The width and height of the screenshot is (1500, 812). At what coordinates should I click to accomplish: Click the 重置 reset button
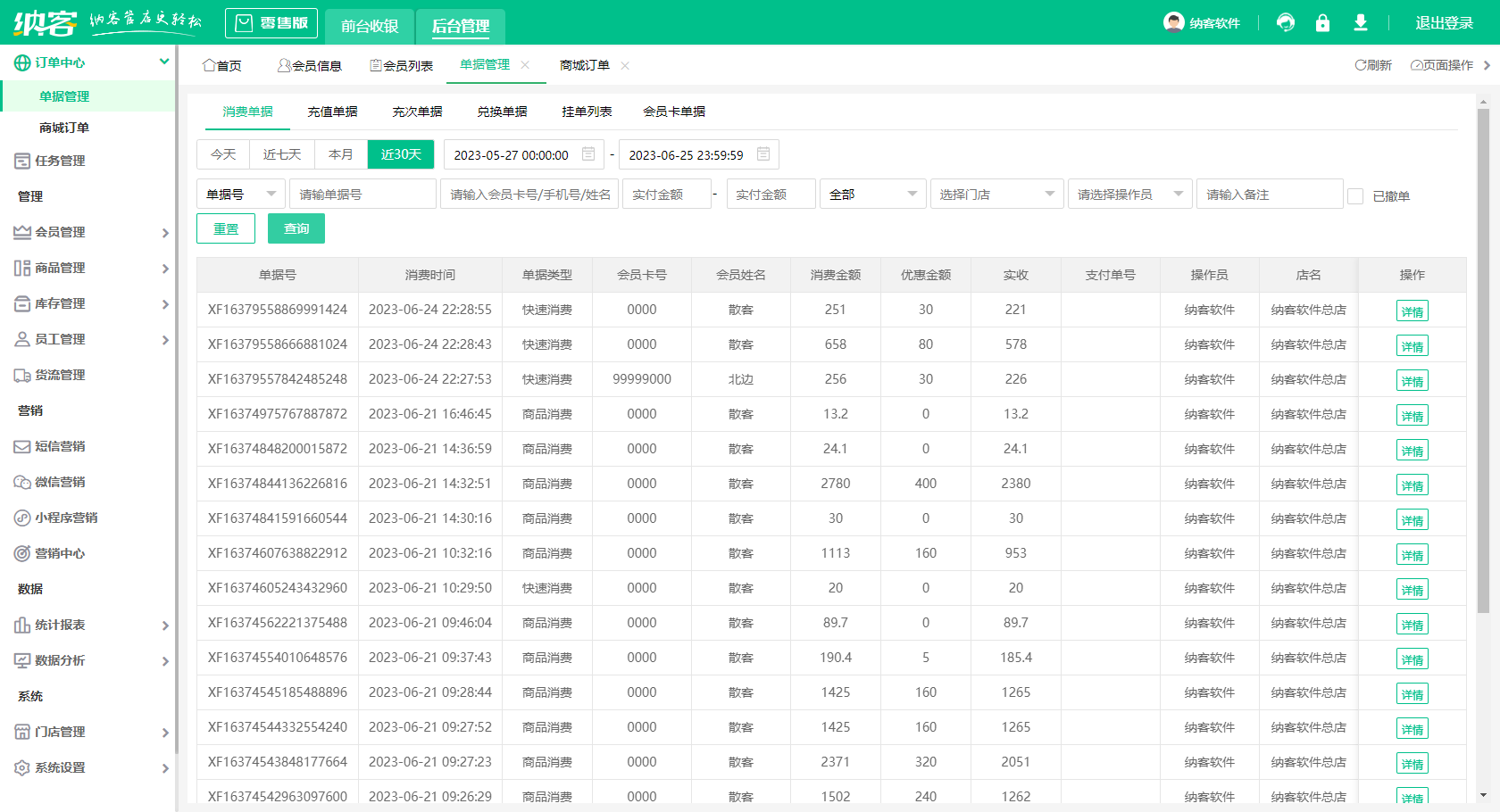point(226,228)
